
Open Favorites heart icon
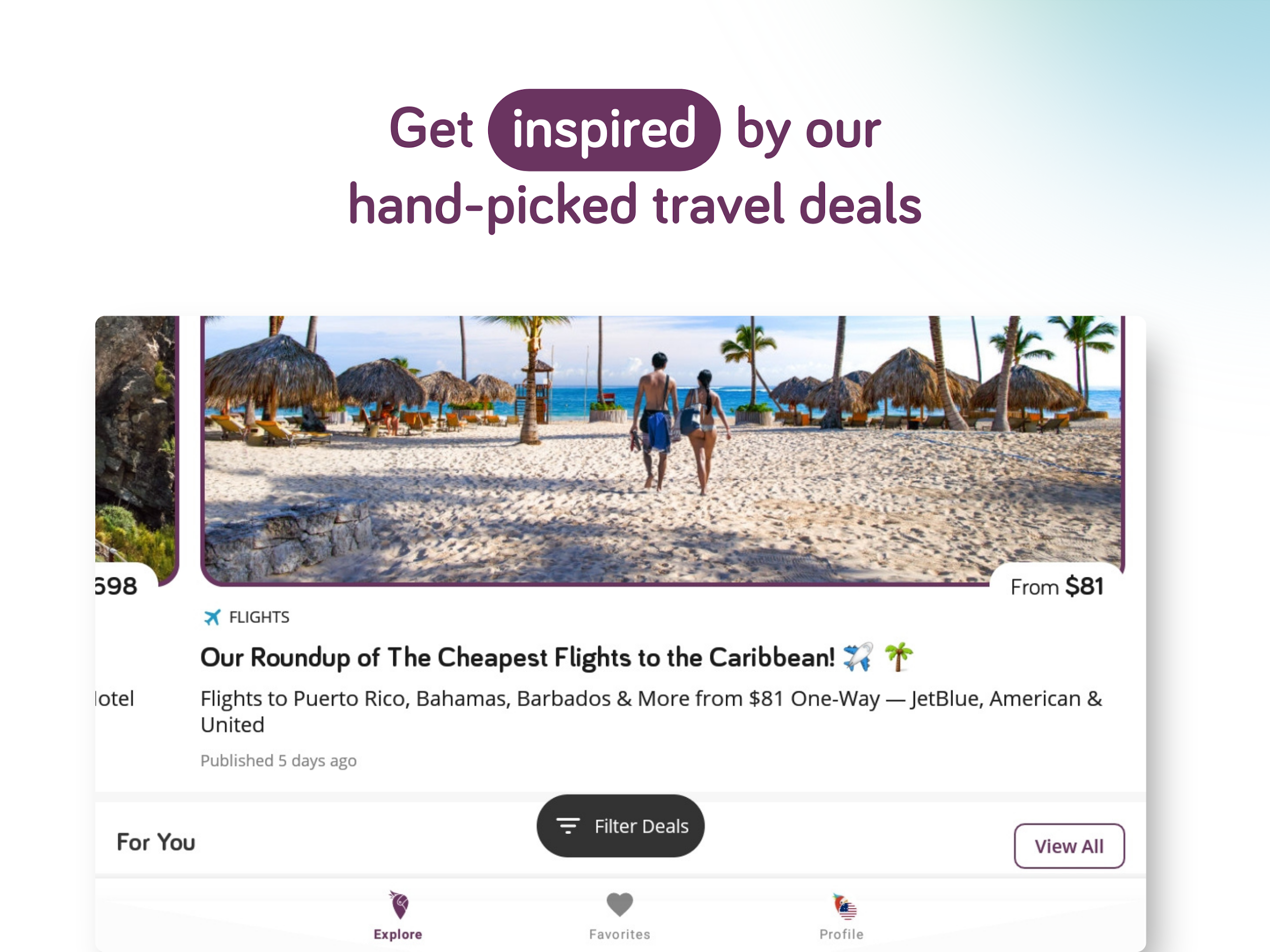pyautogui.click(x=620, y=905)
